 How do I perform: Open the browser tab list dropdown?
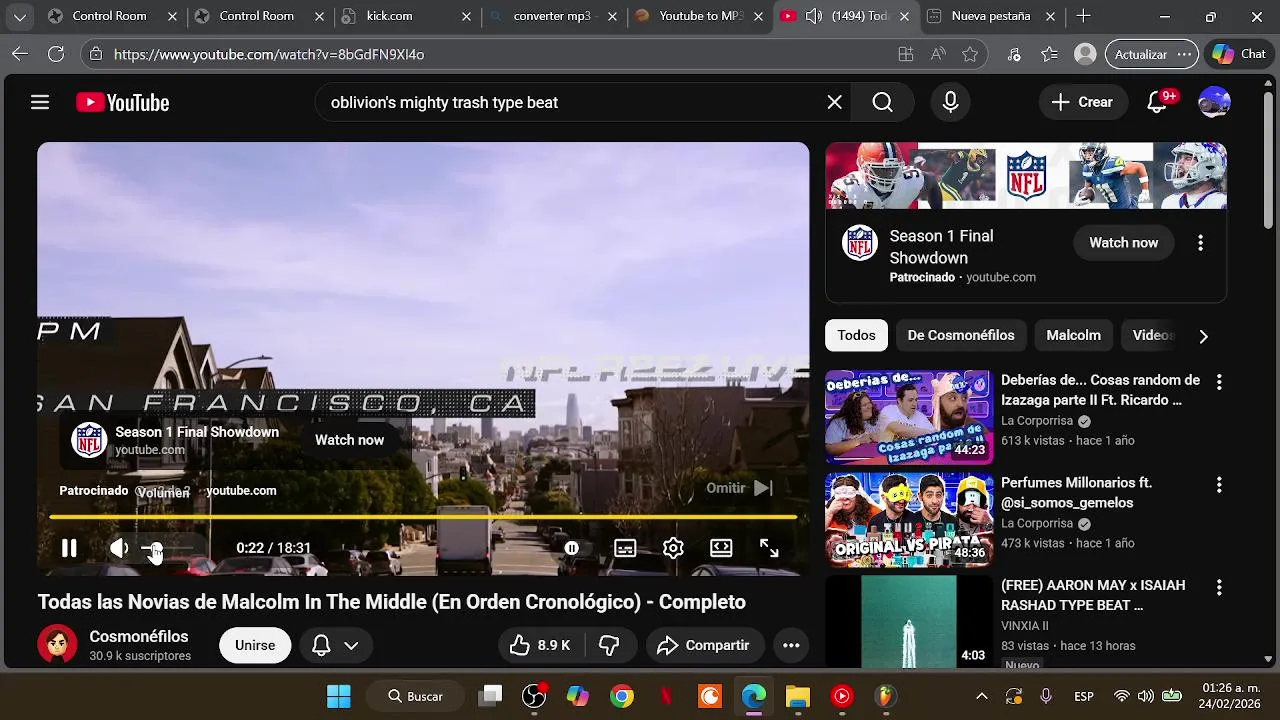coord(19,17)
